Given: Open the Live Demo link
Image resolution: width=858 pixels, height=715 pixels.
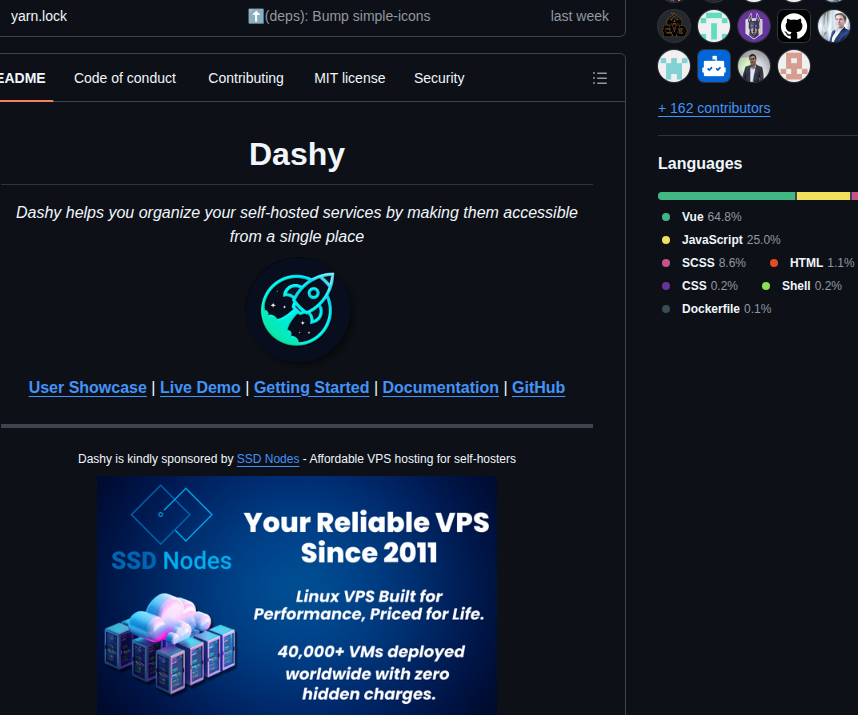Looking at the screenshot, I should (200, 387).
